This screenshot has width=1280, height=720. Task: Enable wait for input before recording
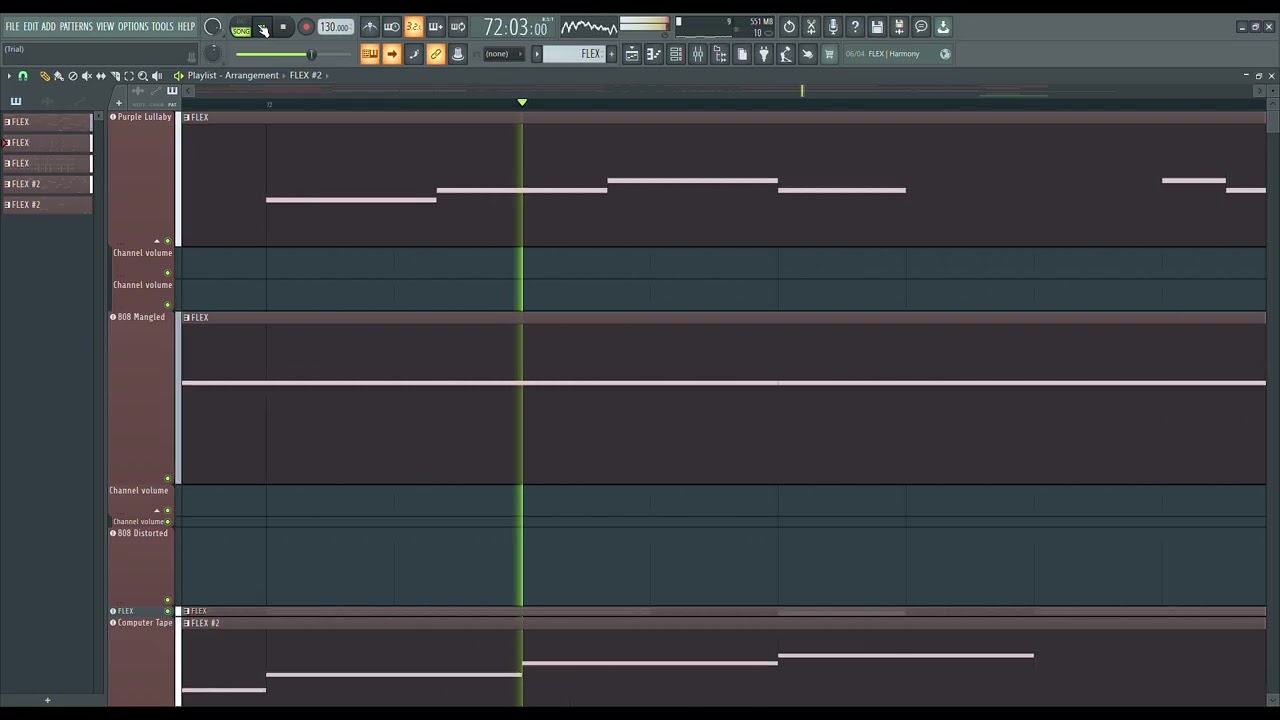pos(392,27)
